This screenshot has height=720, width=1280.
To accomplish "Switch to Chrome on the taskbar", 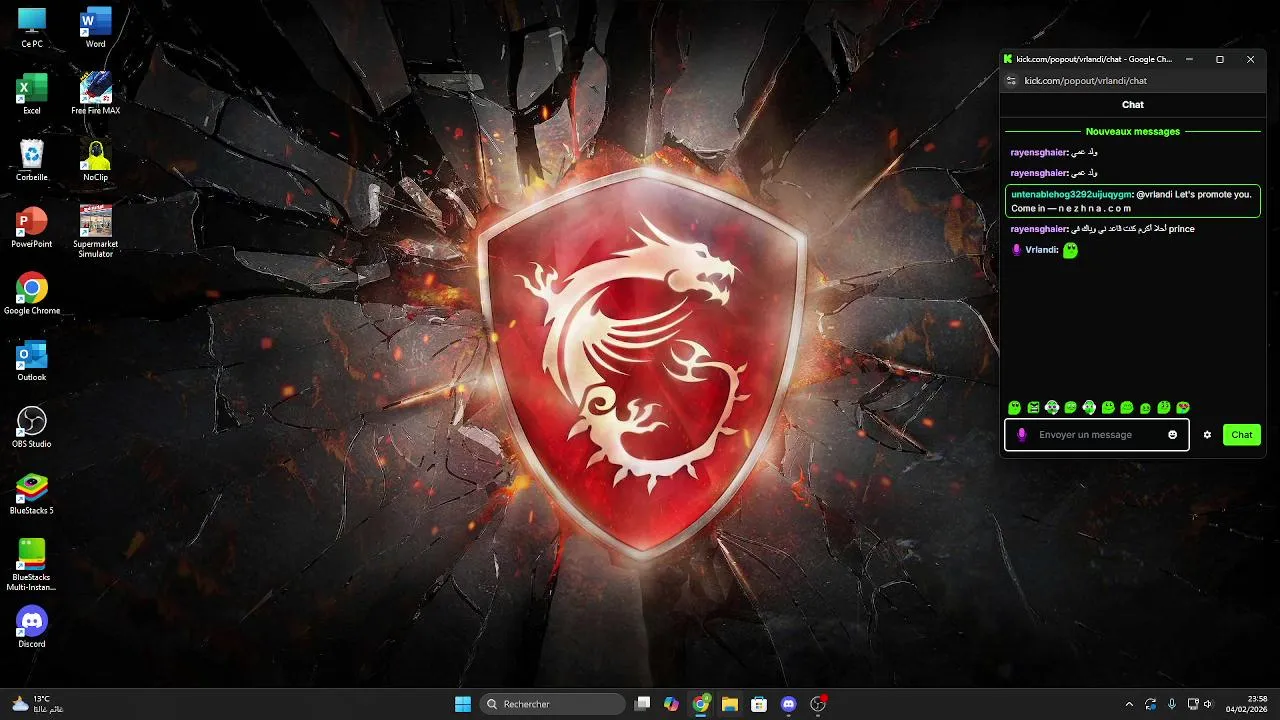I will pyautogui.click(x=701, y=704).
